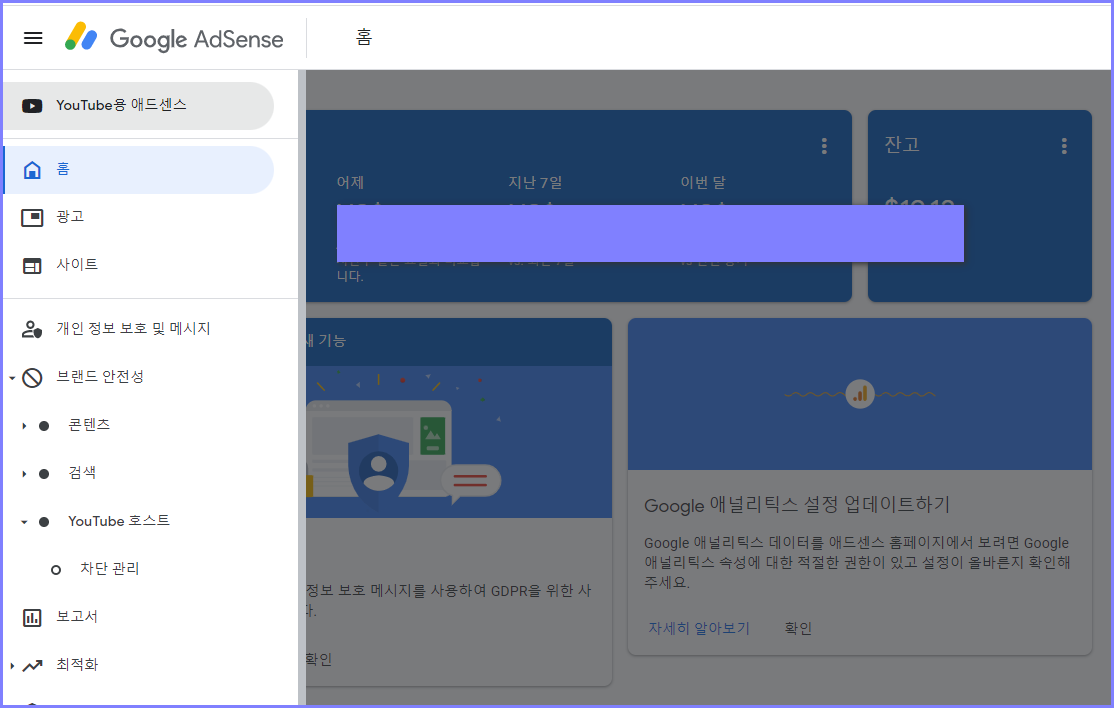Click the sidebar vertical scrollbar
1114x708 pixels.
point(302,387)
